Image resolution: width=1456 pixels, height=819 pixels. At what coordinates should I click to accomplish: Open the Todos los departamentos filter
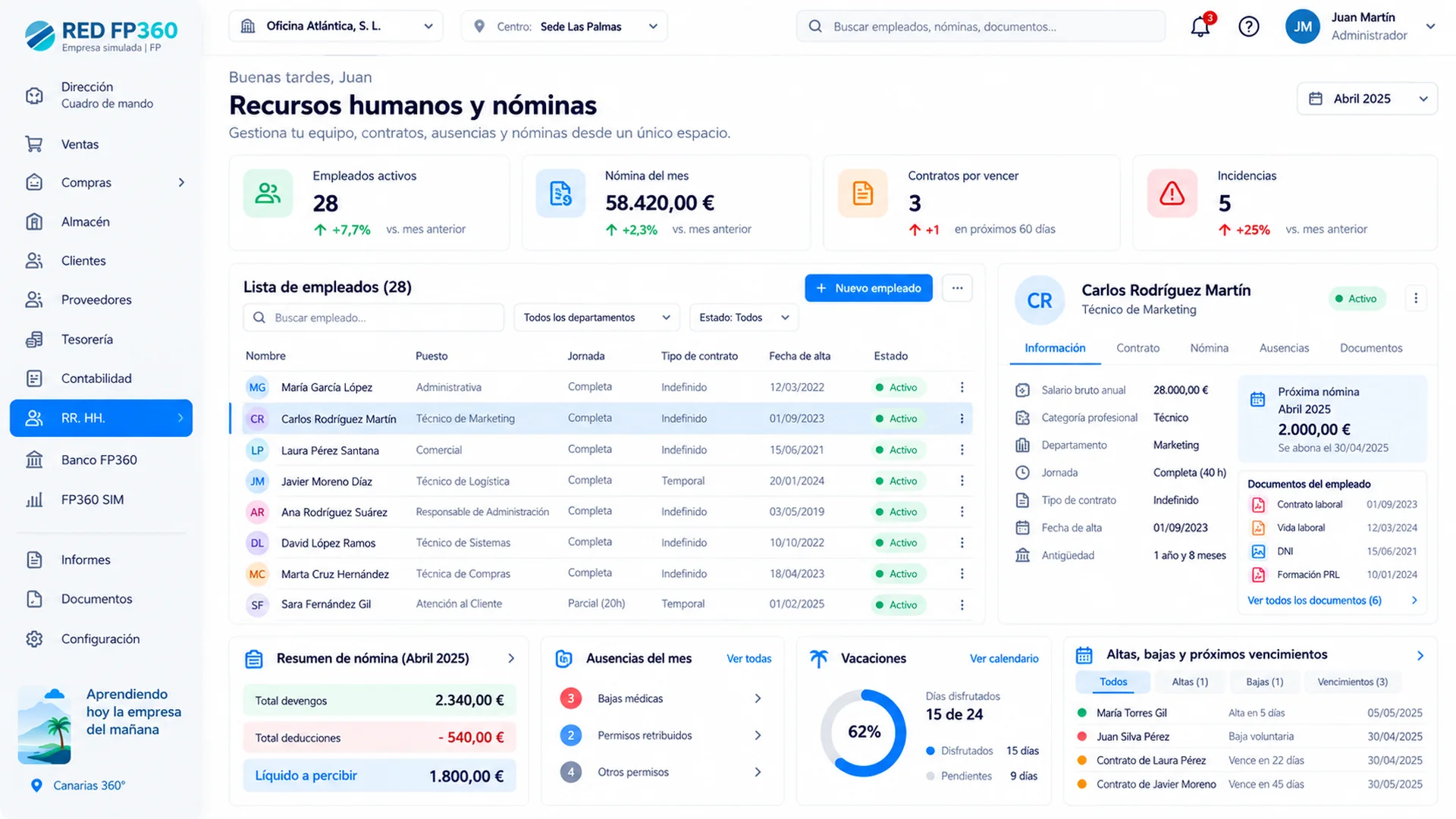[x=596, y=318]
